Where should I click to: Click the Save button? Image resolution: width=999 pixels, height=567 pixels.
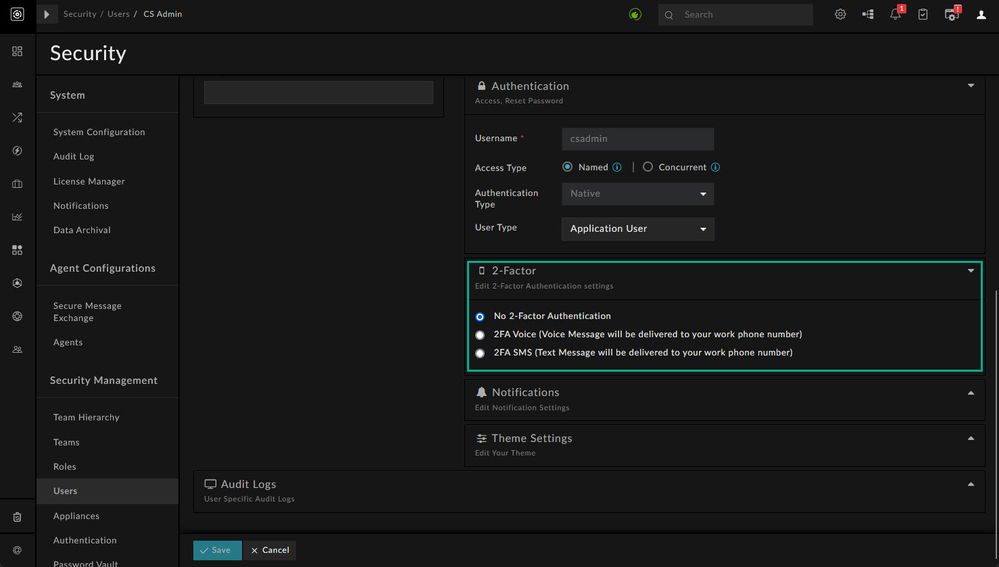[216, 550]
